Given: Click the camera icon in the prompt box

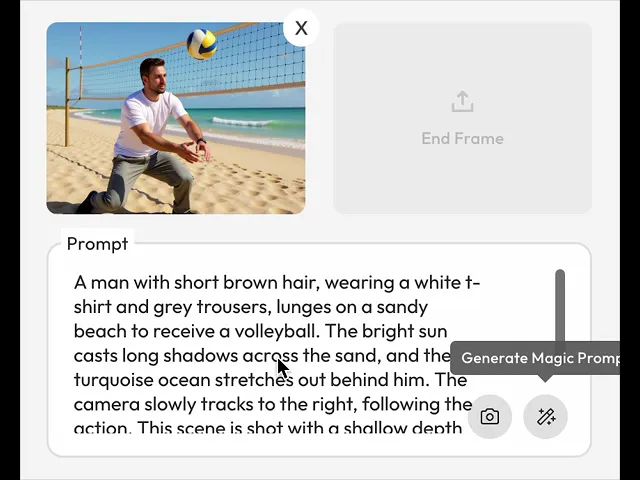Looking at the screenshot, I should pos(489,417).
